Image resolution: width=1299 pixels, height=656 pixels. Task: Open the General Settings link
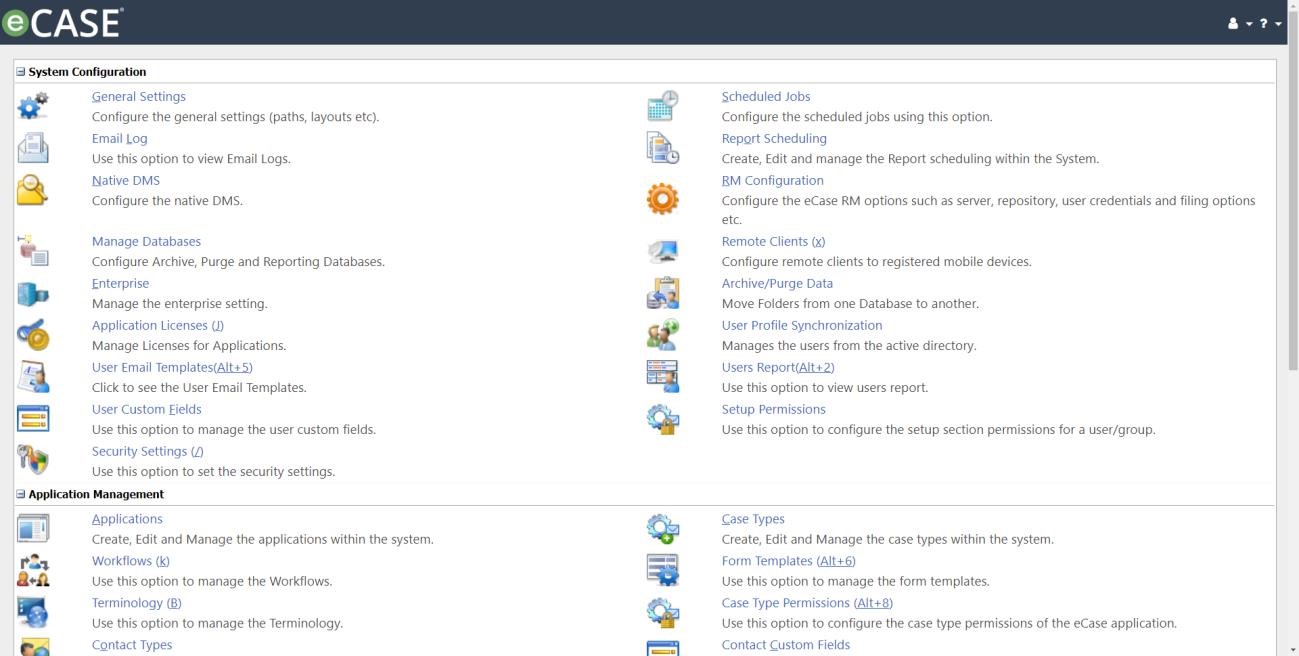click(139, 97)
